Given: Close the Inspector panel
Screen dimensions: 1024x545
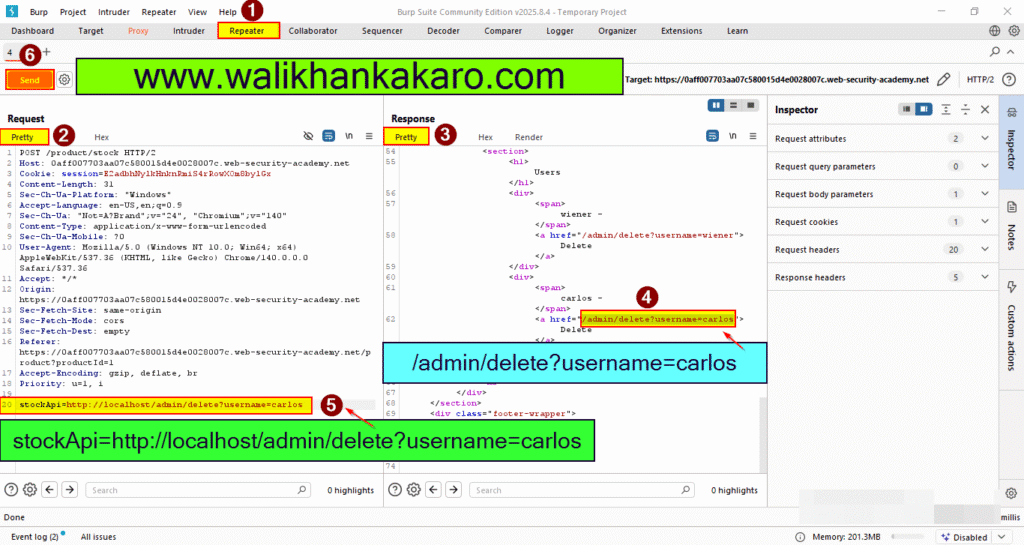Looking at the screenshot, I should 985,110.
